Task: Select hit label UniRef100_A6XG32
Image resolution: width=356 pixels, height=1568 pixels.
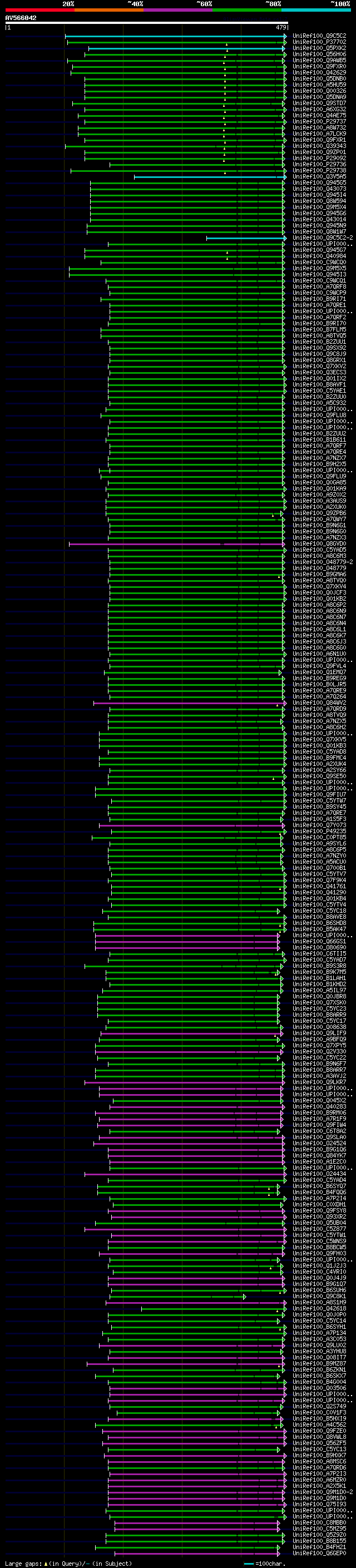Action: click(319, 110)
